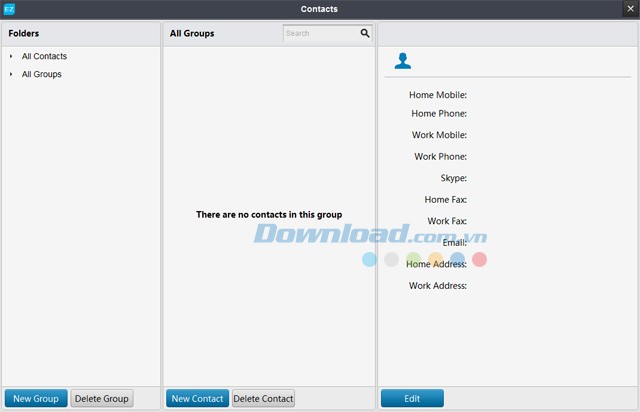Click the empty contacts list message

point(269,215)
